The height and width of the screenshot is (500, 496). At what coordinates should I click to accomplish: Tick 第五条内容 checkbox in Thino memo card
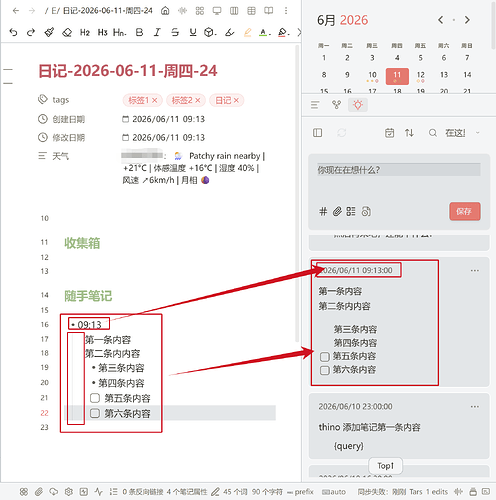[325, 357]
